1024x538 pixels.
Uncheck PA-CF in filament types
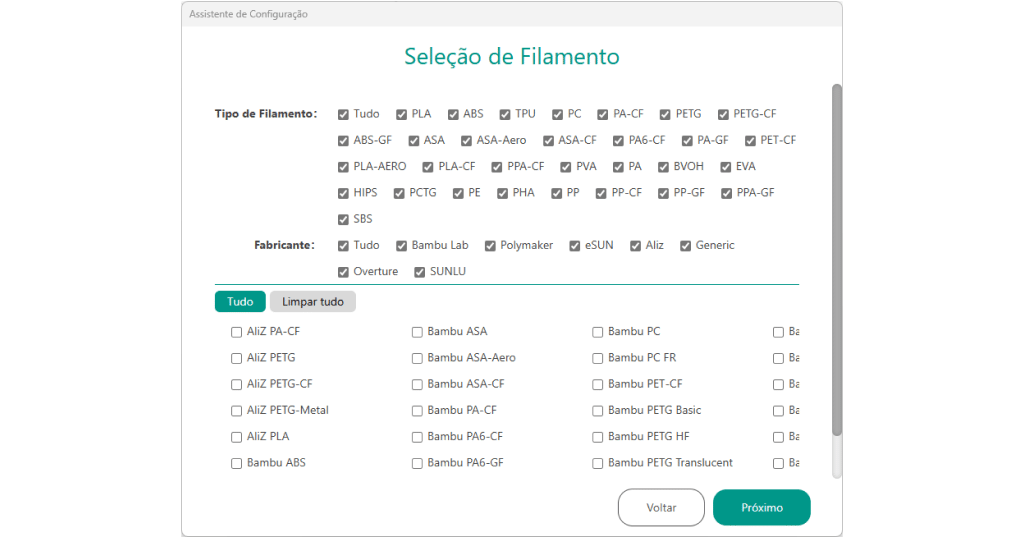(x=602, y=114)
